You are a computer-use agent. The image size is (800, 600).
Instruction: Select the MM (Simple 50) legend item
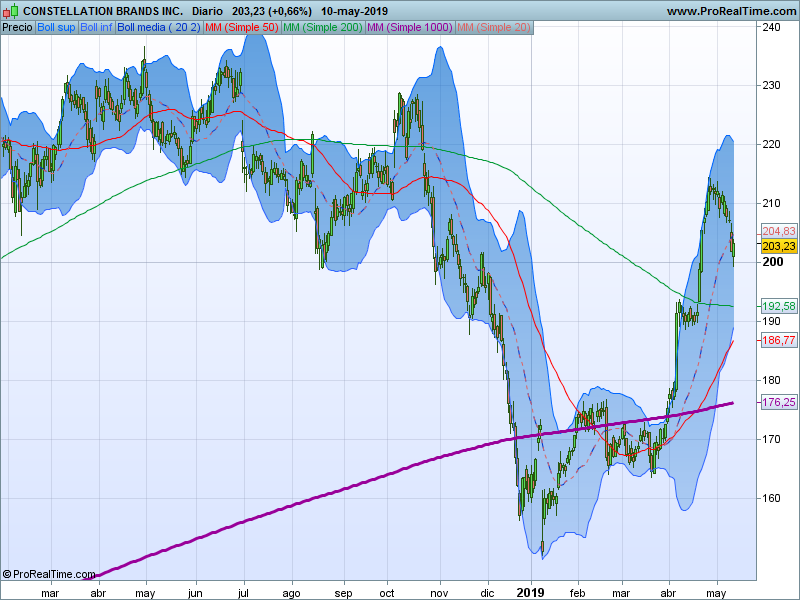(242, 28)
